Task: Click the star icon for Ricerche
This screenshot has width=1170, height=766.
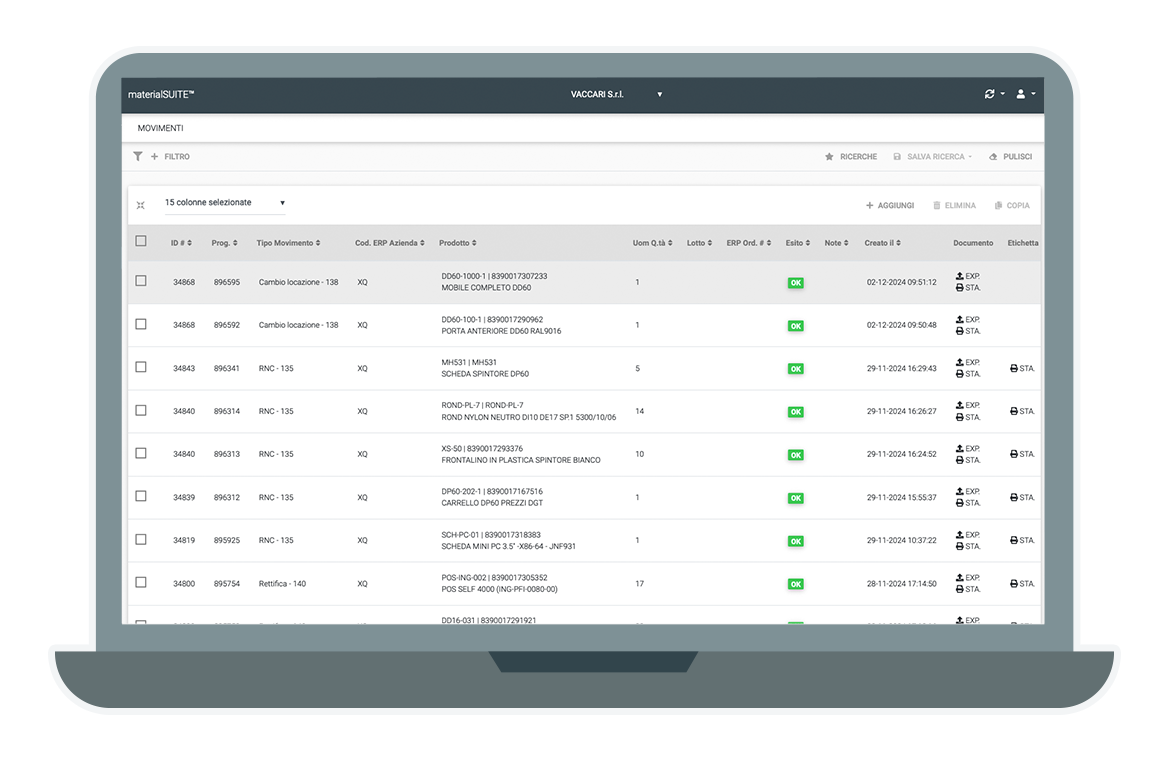Action: point(829,157)
